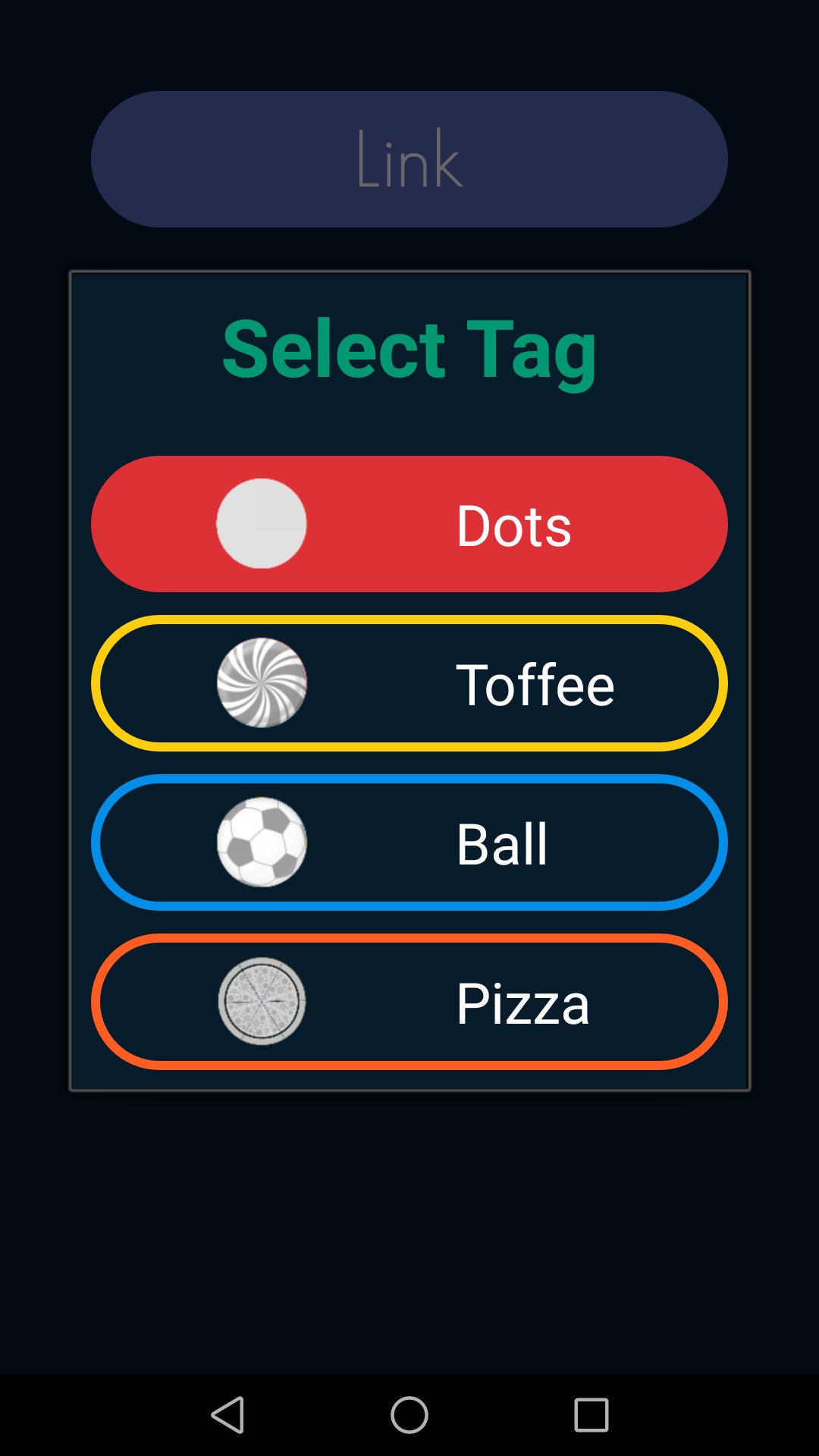The width and height of the screenshot is (819, 1456).
Task: Pick the Ball tag option
Action: coord(409,842)
